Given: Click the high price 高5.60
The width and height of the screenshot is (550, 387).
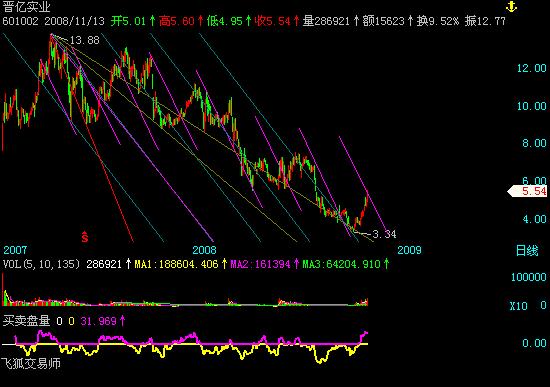Looking at the screenshot, I should (x=176, y=21).
